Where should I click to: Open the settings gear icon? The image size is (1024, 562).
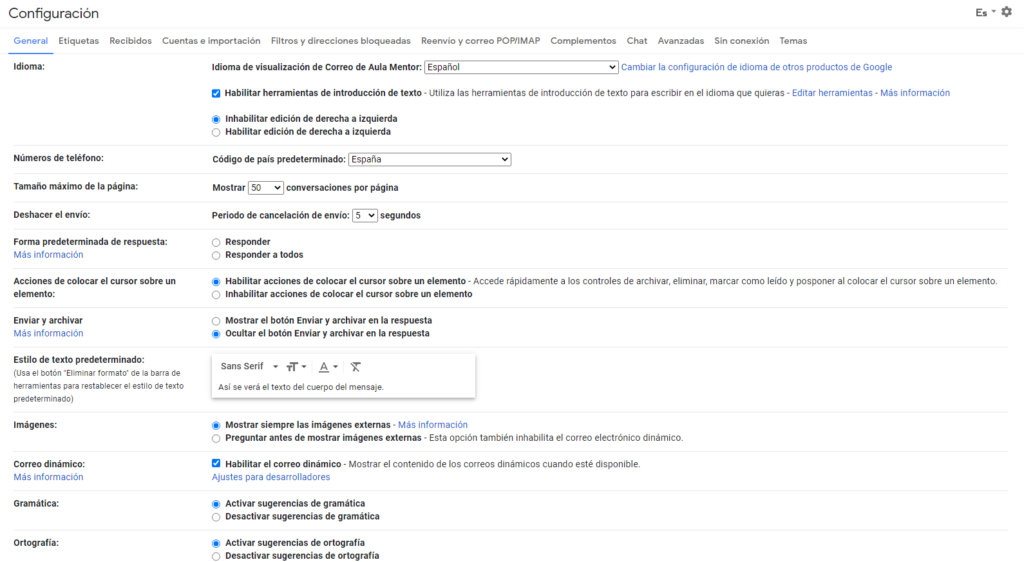pyautogui.click(x=1006, y=12)
